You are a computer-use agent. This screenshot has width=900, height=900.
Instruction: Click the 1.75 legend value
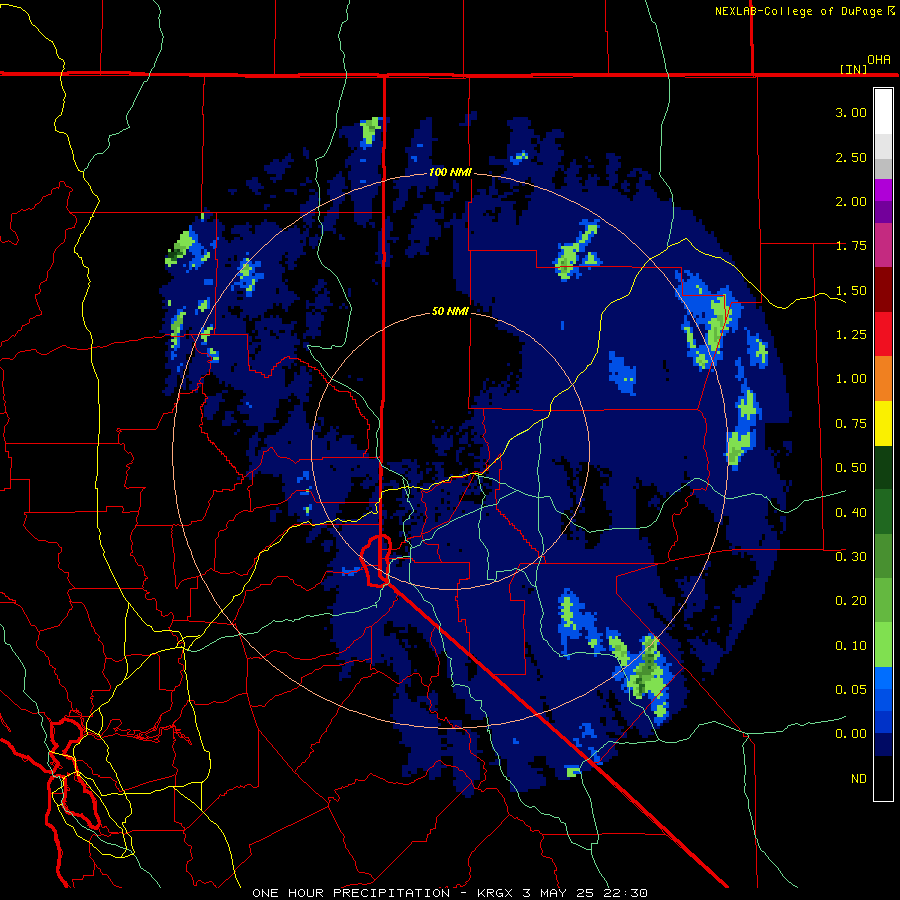[x=851, y=246]
